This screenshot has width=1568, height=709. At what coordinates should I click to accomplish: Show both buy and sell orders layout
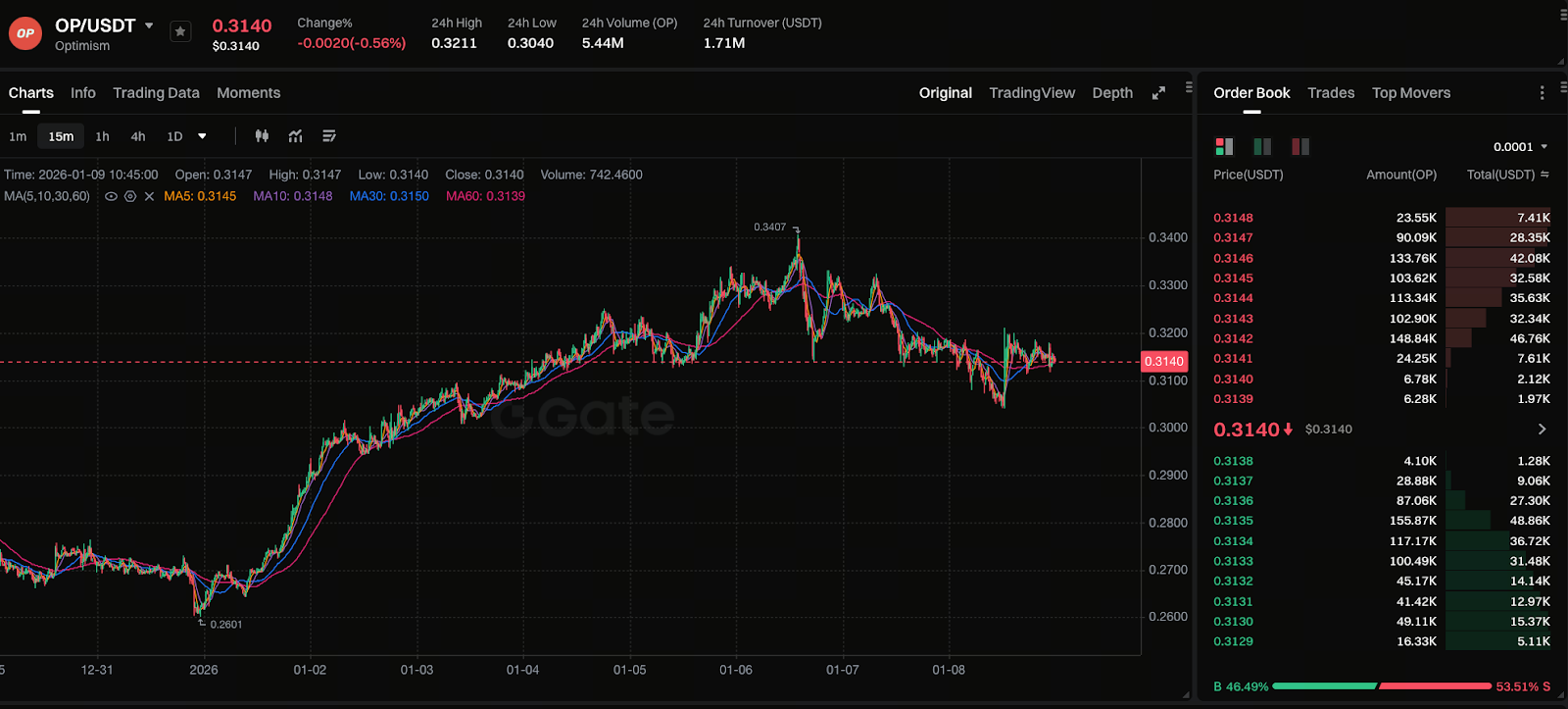pyautogui.click(x=1224, y=146)
